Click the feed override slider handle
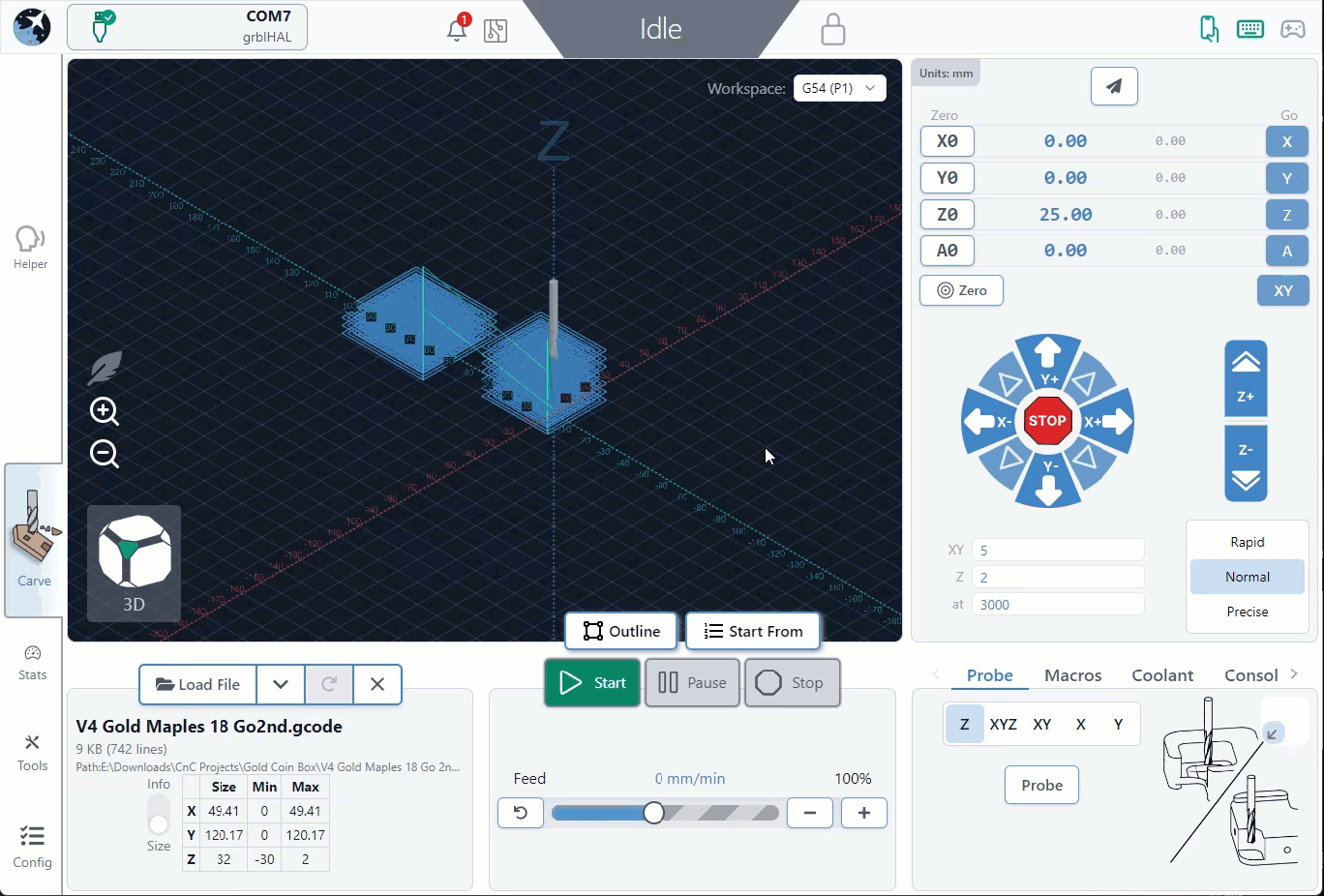The width and height of the screenshot is (1324, 896). click(x=654, y=813)
